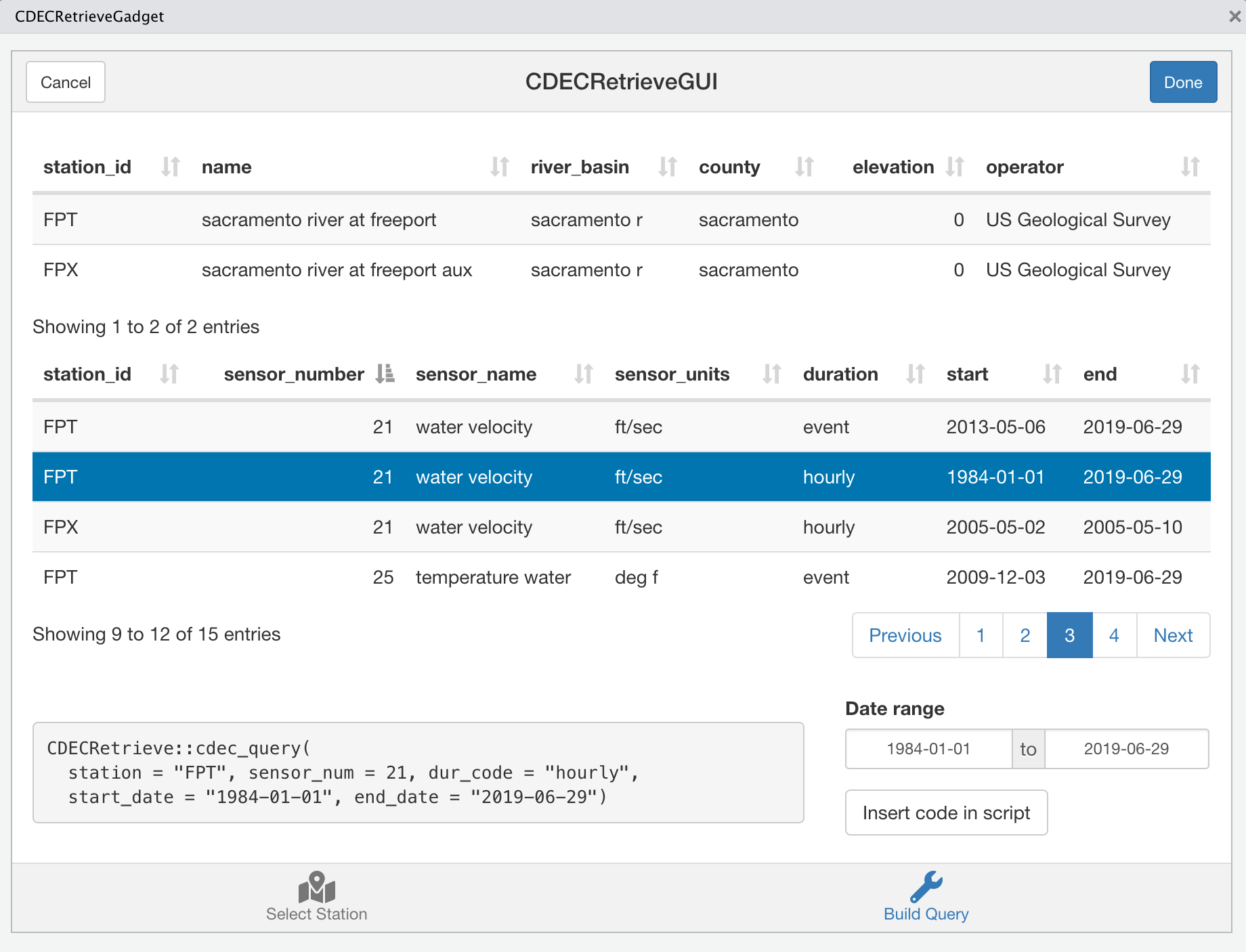The image size is (1246, 952).
Task: Sort by river_basin column icon
Action: coord(668,167)
